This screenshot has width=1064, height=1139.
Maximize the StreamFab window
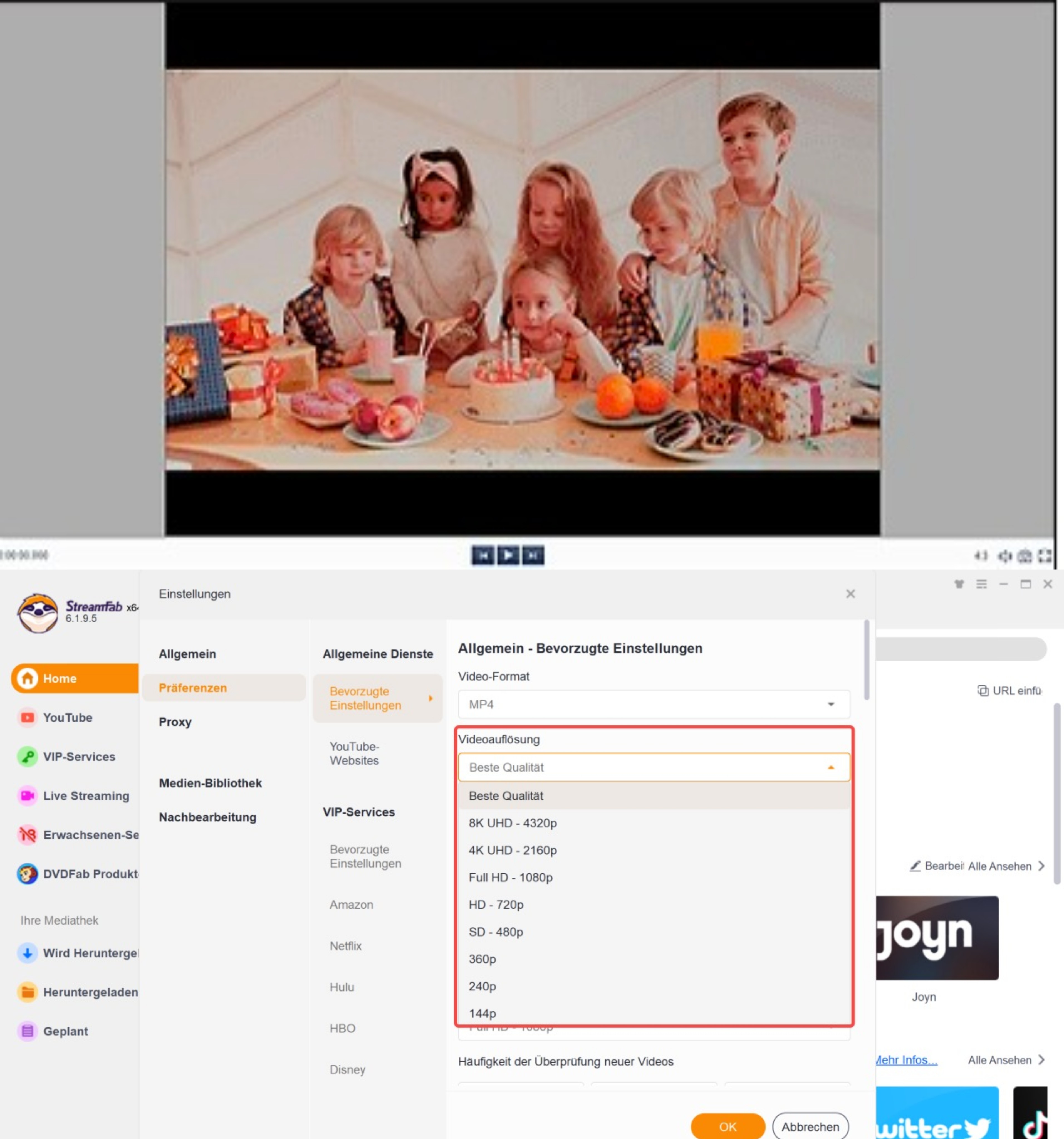click(1026, 584)
